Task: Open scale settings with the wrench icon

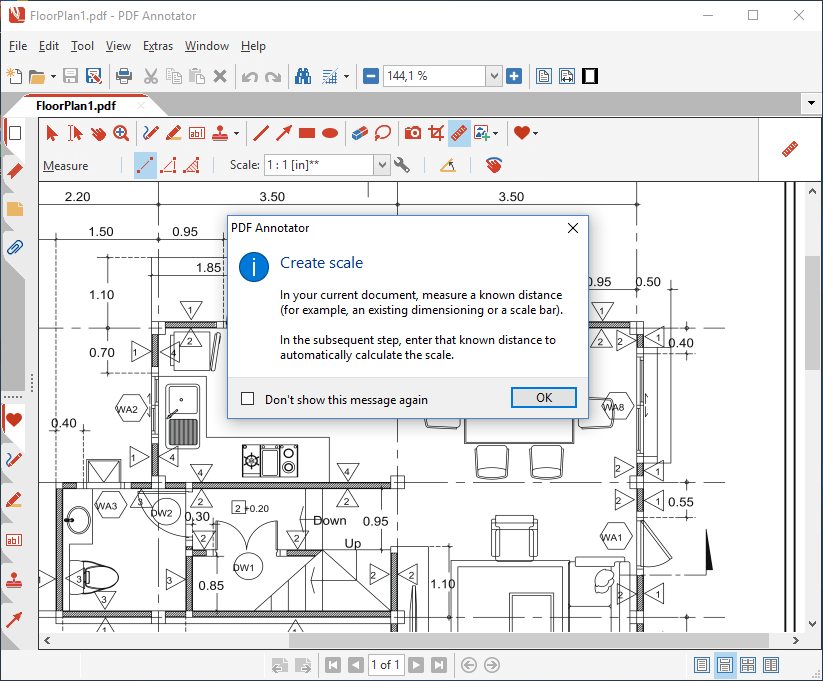Action: (x=402, y=165)
